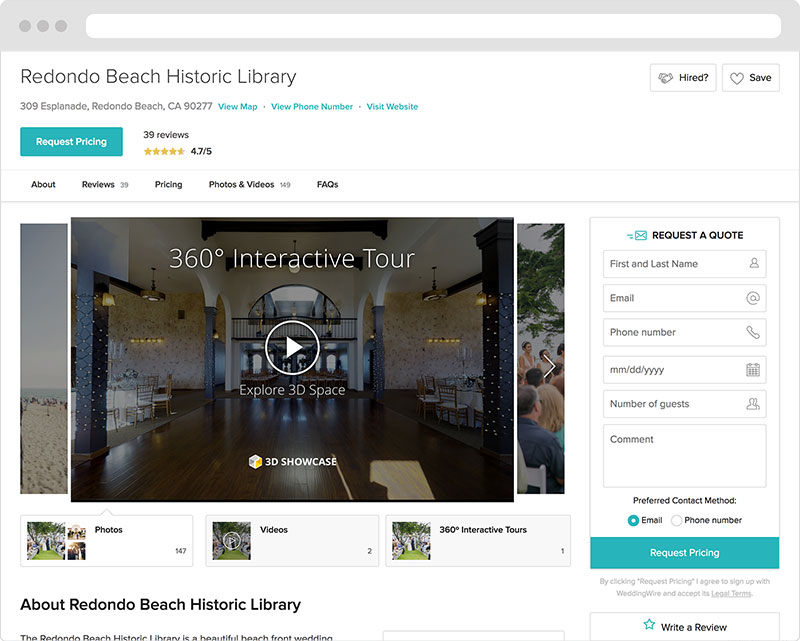Viewport: 800px width, 641px height.
Task: Click the wedding guests photo right of main image
Action: [x=541, y=359]
